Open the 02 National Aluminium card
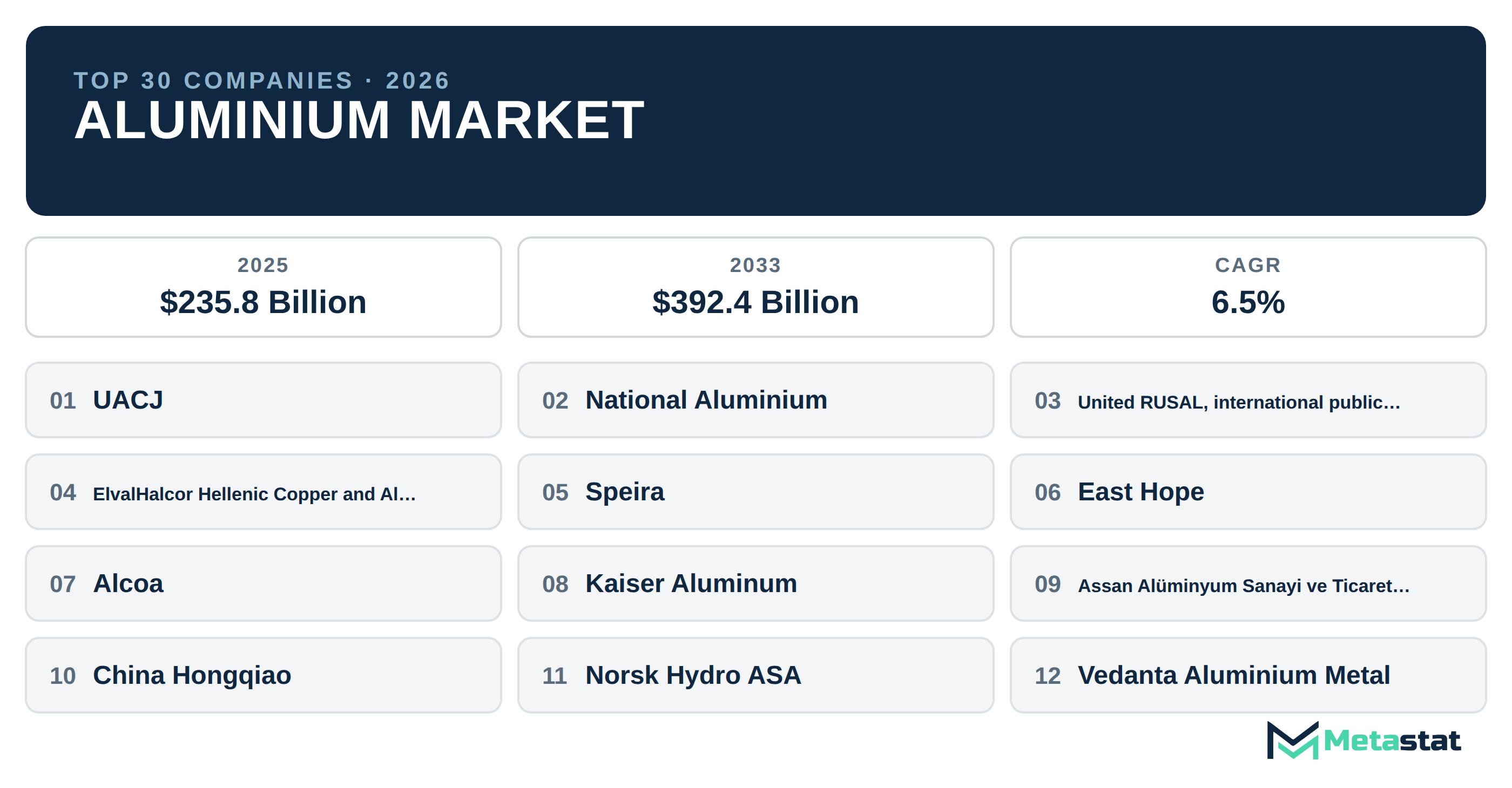This screenshot has height=788, width=1512. (755, 399)
